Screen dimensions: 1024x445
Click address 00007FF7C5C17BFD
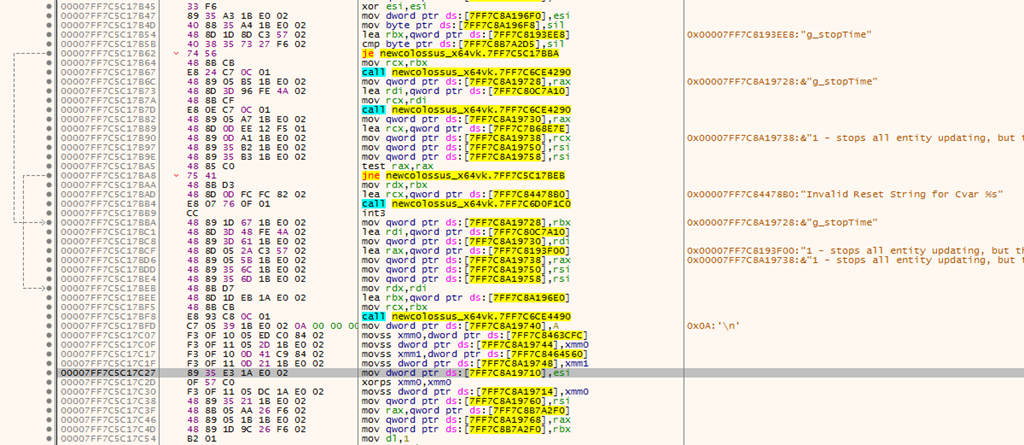[109, 327]
